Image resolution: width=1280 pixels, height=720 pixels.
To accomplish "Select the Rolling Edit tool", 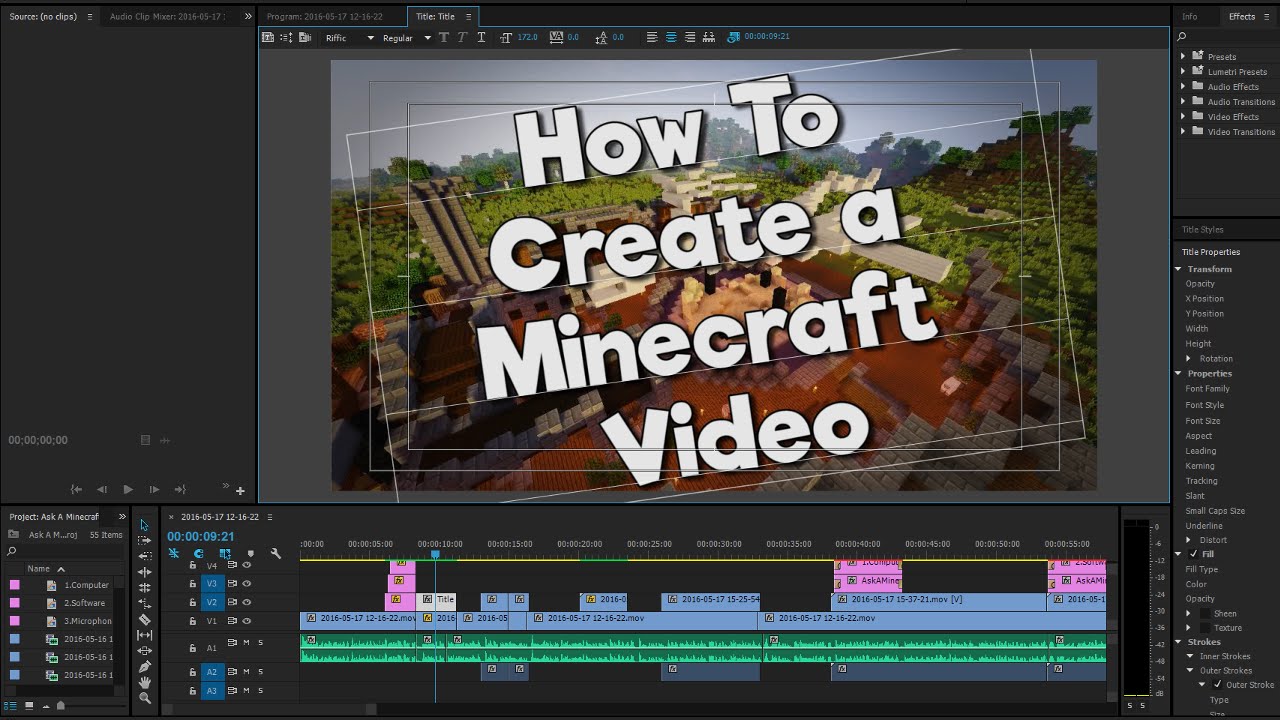I will [144, 572].
